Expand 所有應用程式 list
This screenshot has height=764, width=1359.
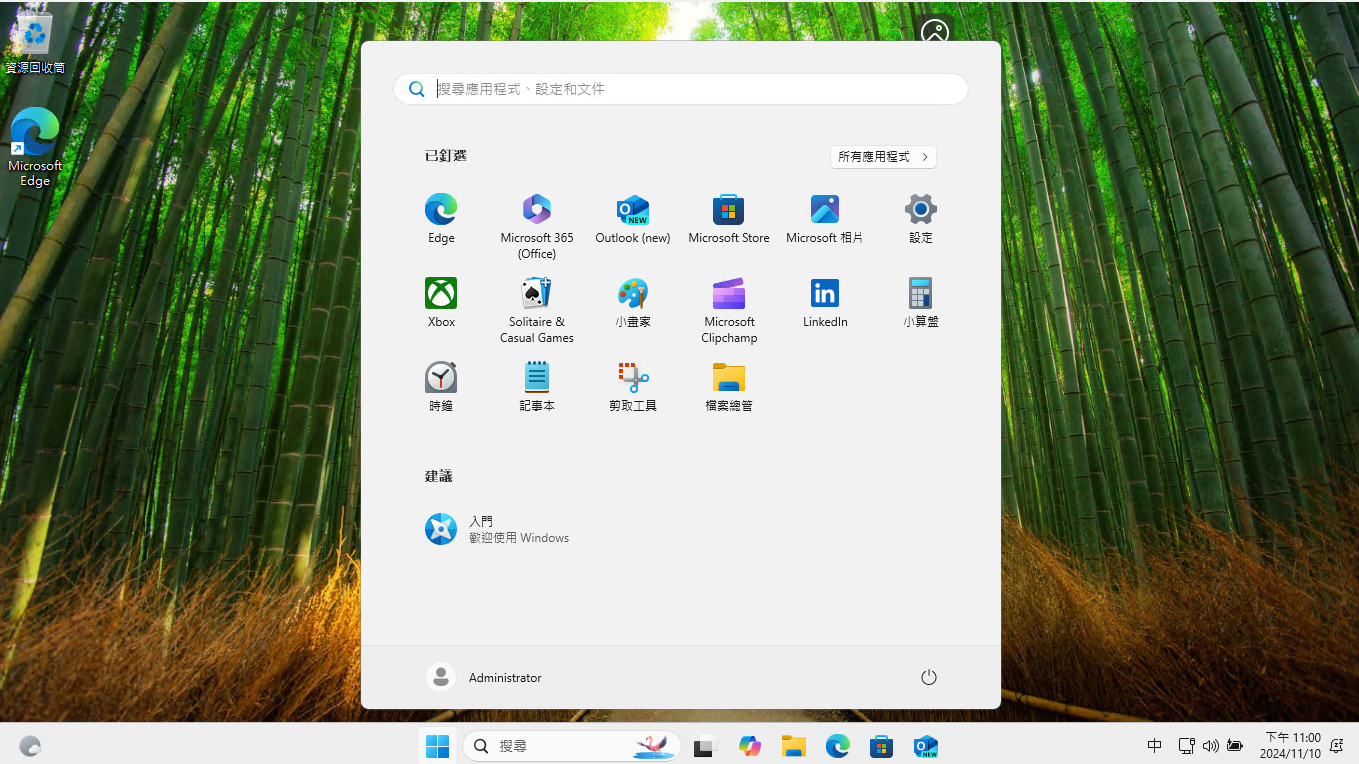(883, 157)
